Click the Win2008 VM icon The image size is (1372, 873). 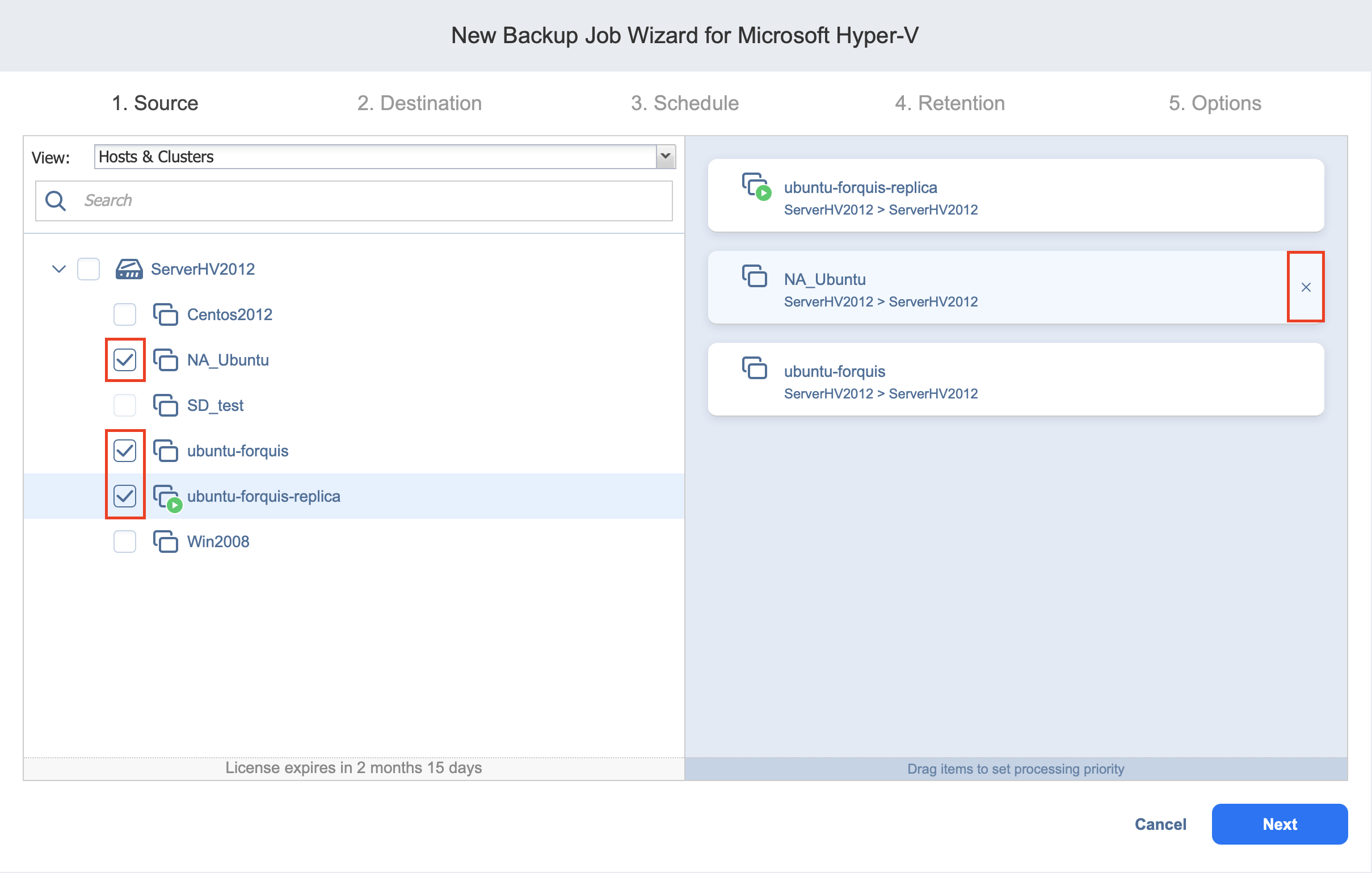pyautogui.click(x=165, y=542)
